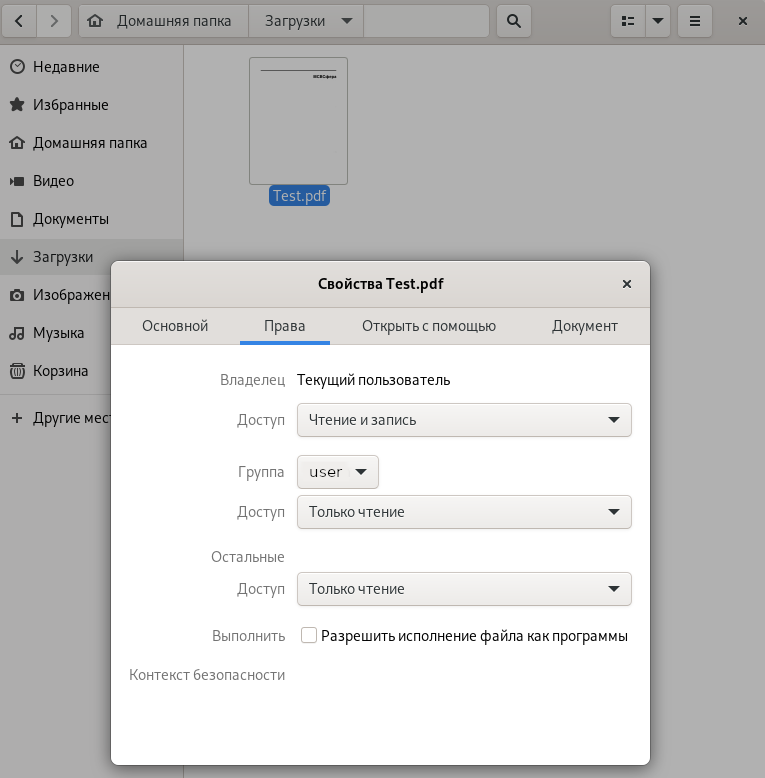Expand view options dropdown arrow in toolbar
This screenshot has height=778, width=765.
coord(658,21)
